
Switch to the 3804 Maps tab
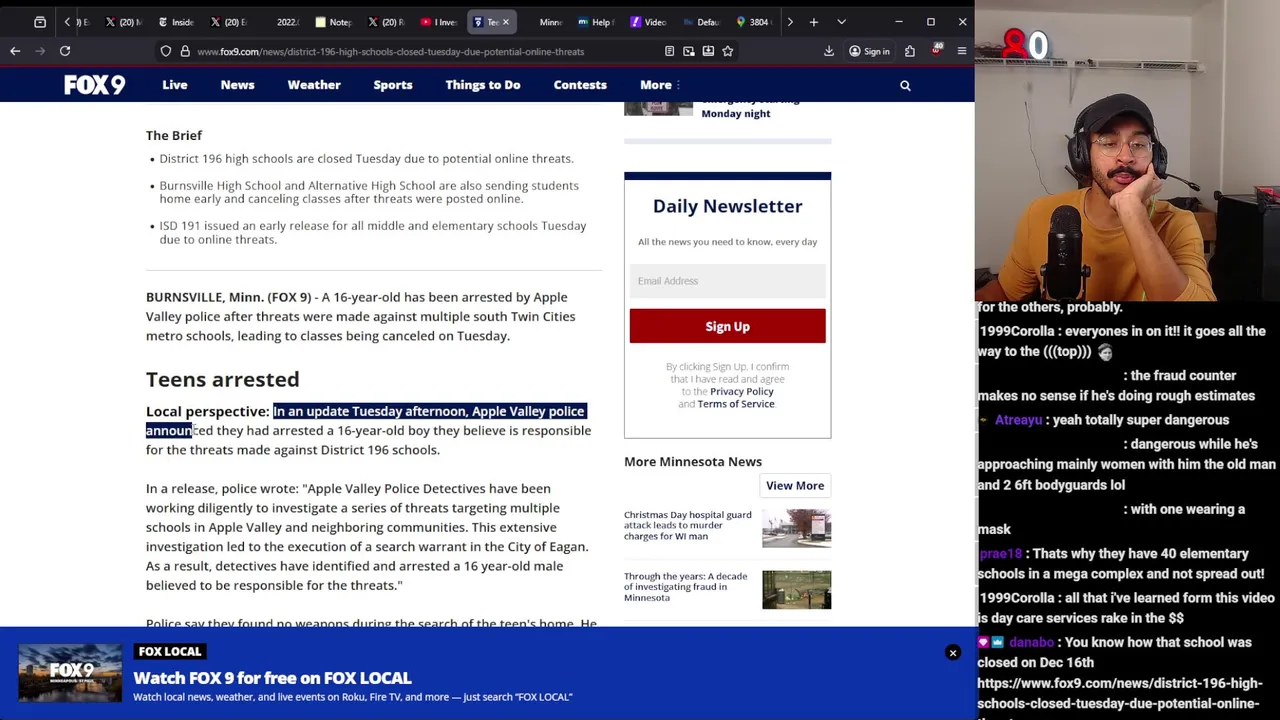[x=754, y=22]
